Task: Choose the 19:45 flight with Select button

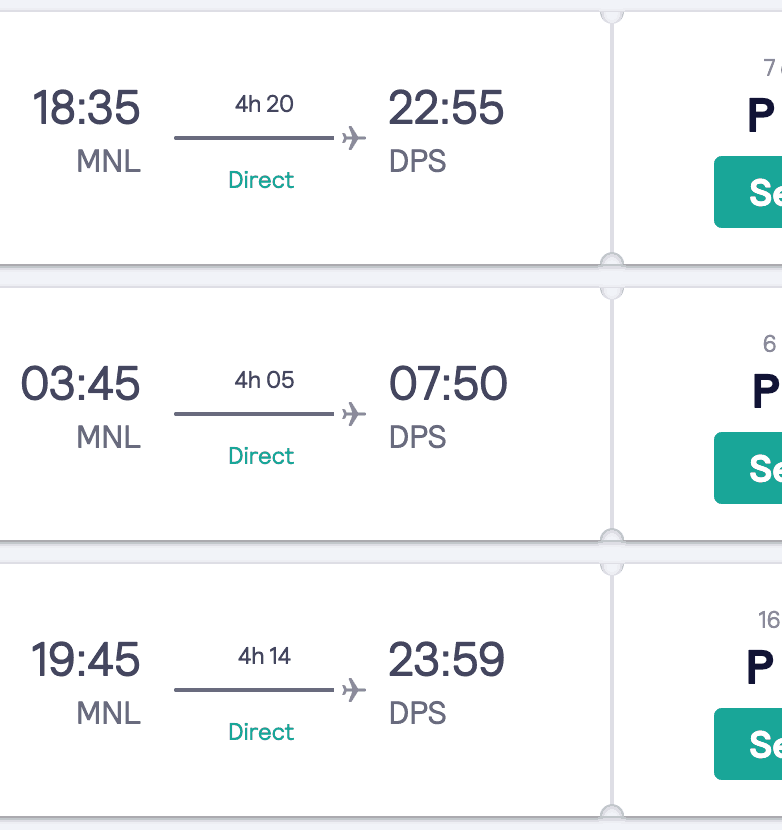Action: (x=749, y=744)
